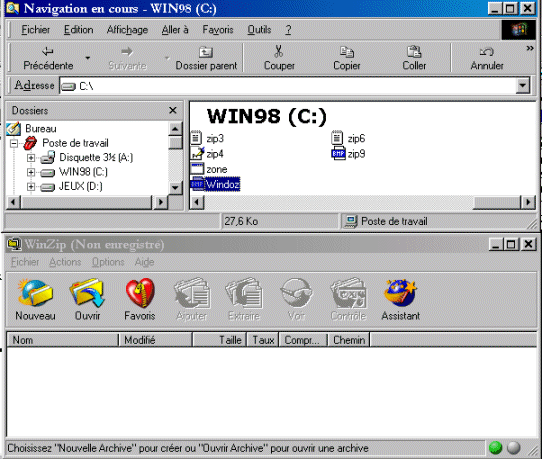Expand the Disquette 3½ (A:) node
Image resolution: width=542 pixels, height=459 pixels.
click(31, 158)
